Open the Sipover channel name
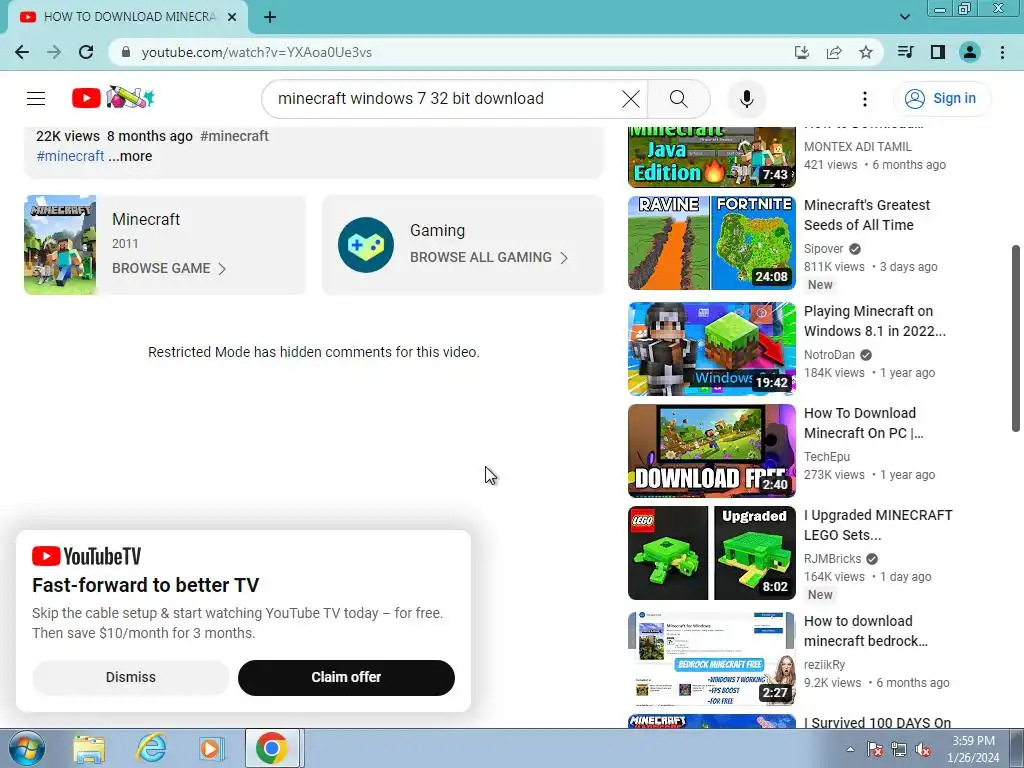 click(824, 249)
